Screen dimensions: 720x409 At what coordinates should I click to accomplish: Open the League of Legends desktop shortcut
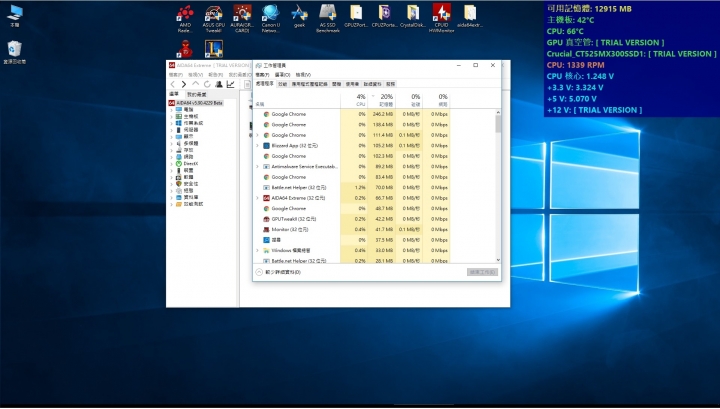214,49
